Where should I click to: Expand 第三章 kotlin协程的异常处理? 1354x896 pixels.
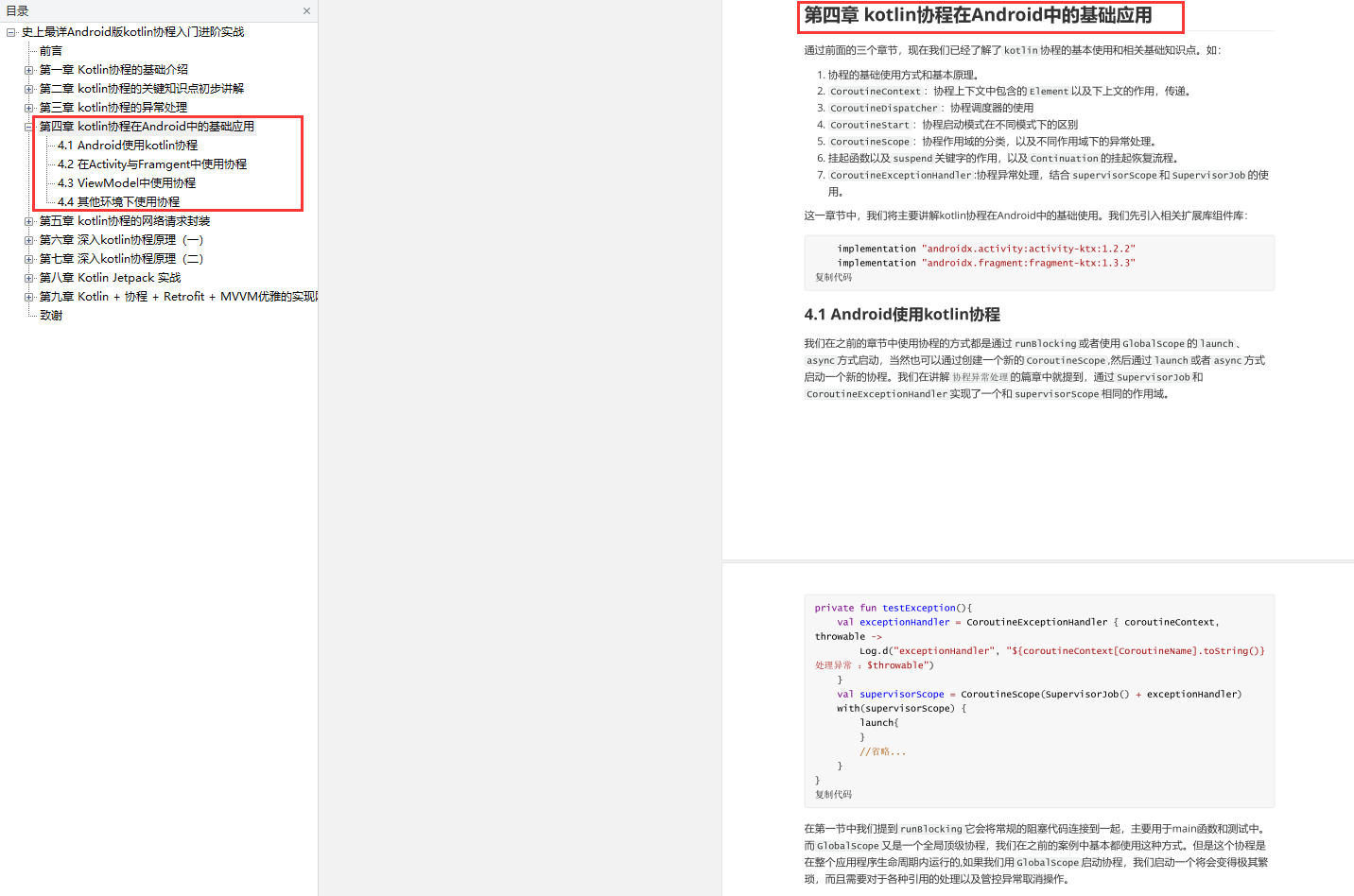pyautogui.click(x=28, y=108)
